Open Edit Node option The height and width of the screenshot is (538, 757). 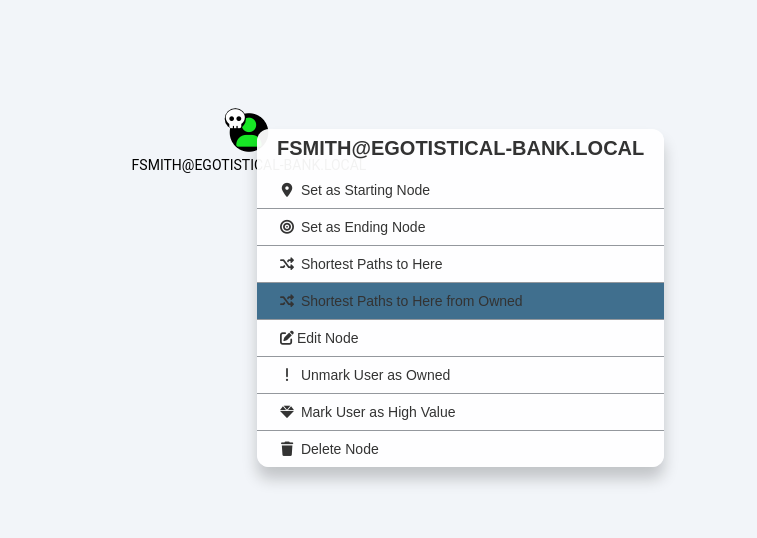click(328, 338)
